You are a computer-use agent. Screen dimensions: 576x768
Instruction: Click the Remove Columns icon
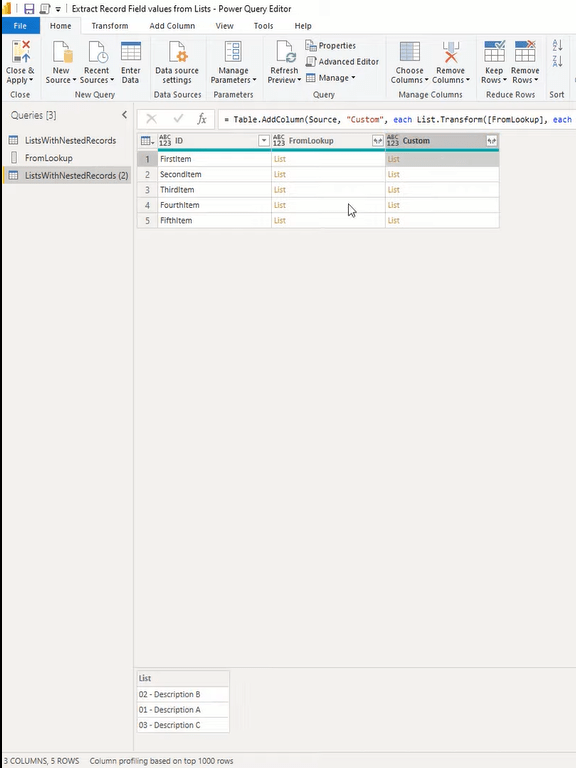451,52
